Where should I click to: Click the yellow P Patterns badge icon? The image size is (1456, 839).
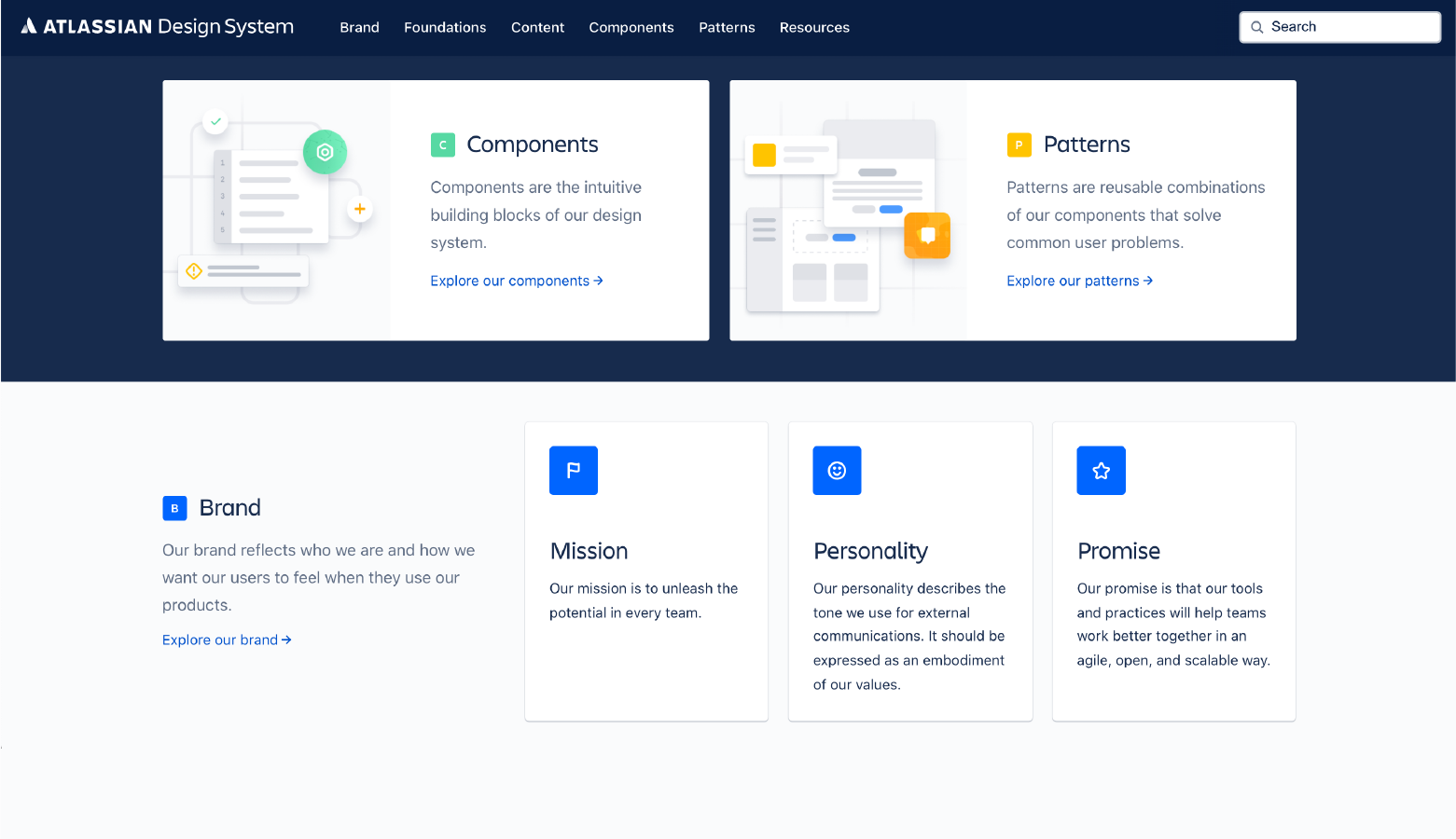1019,144
